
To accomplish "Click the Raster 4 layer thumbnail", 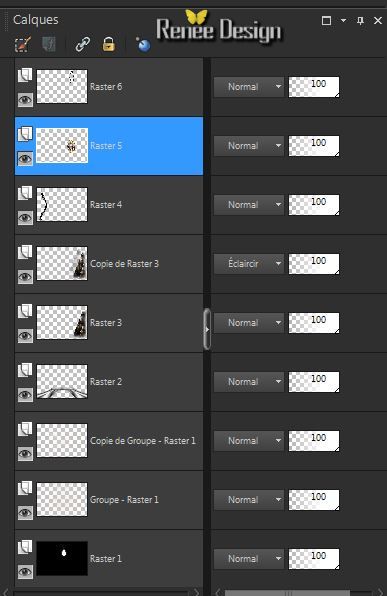I will pos(62,204).
